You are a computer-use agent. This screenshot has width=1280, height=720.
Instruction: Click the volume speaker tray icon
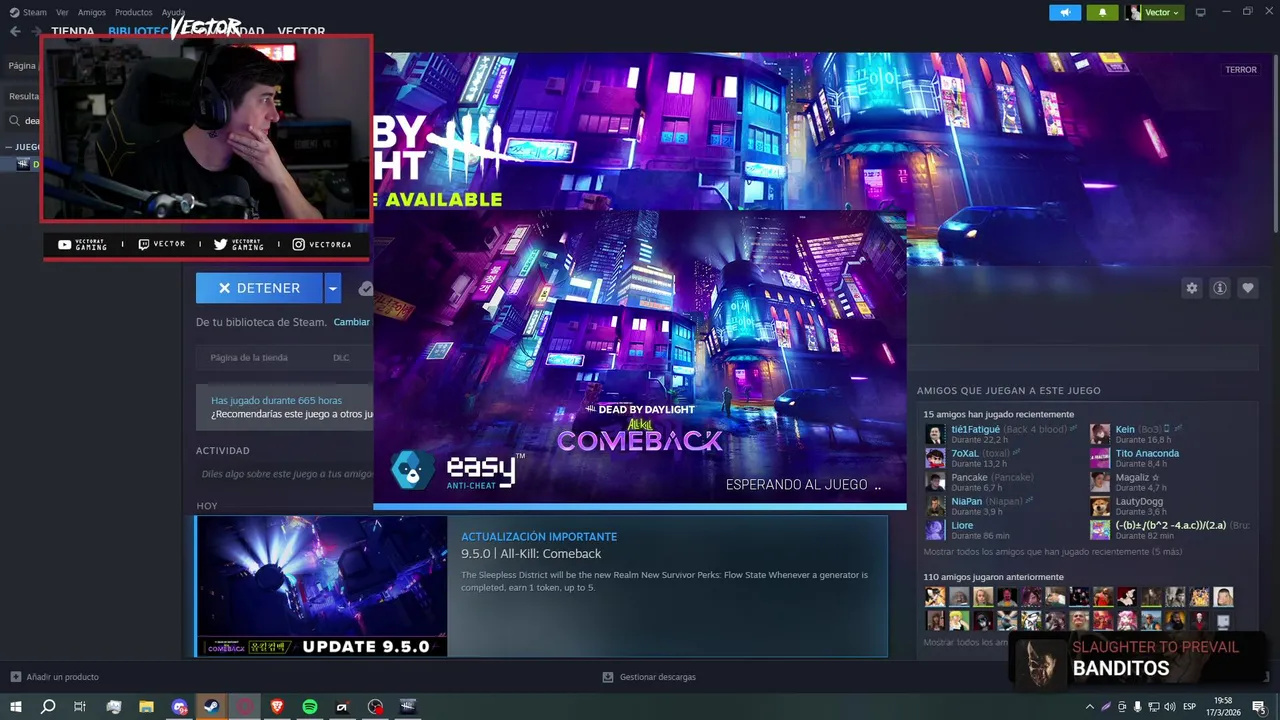point(1169,706)
